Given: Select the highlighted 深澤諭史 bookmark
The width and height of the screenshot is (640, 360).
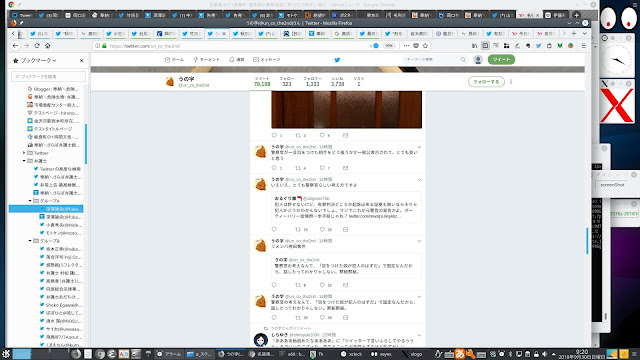Looking at the screenshot, I should tap(46, 209).
